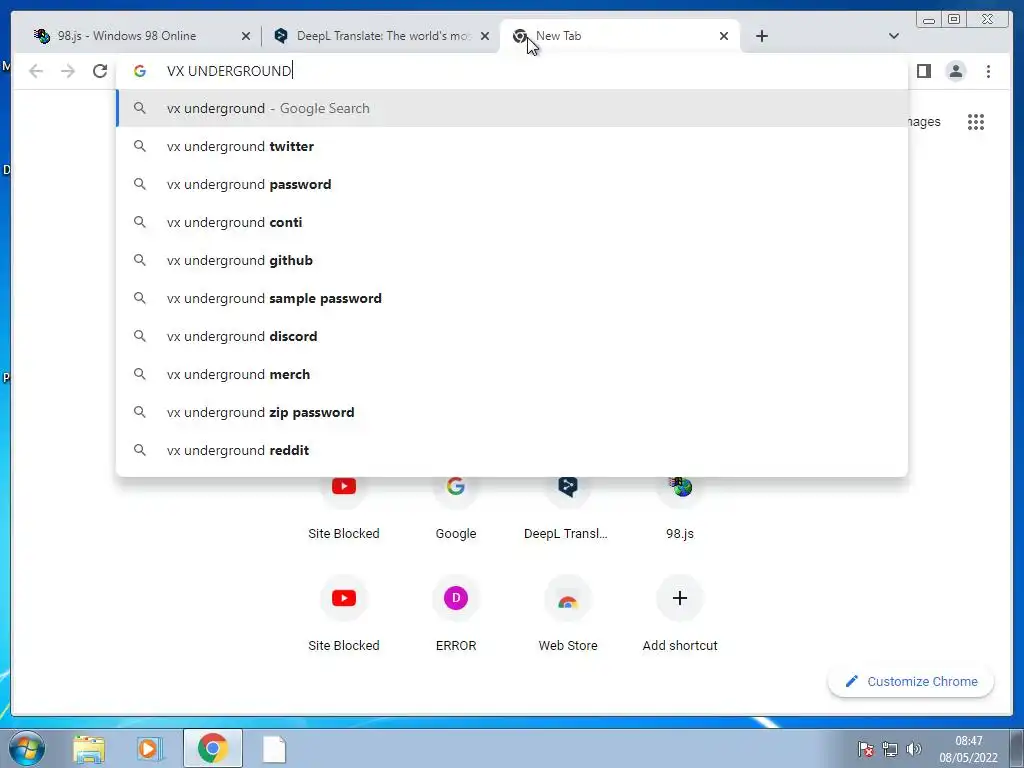This screenshot has width=1024, height=768.
Task: Open the Chrome three-dot menu
Action: [x=988, y=71]
